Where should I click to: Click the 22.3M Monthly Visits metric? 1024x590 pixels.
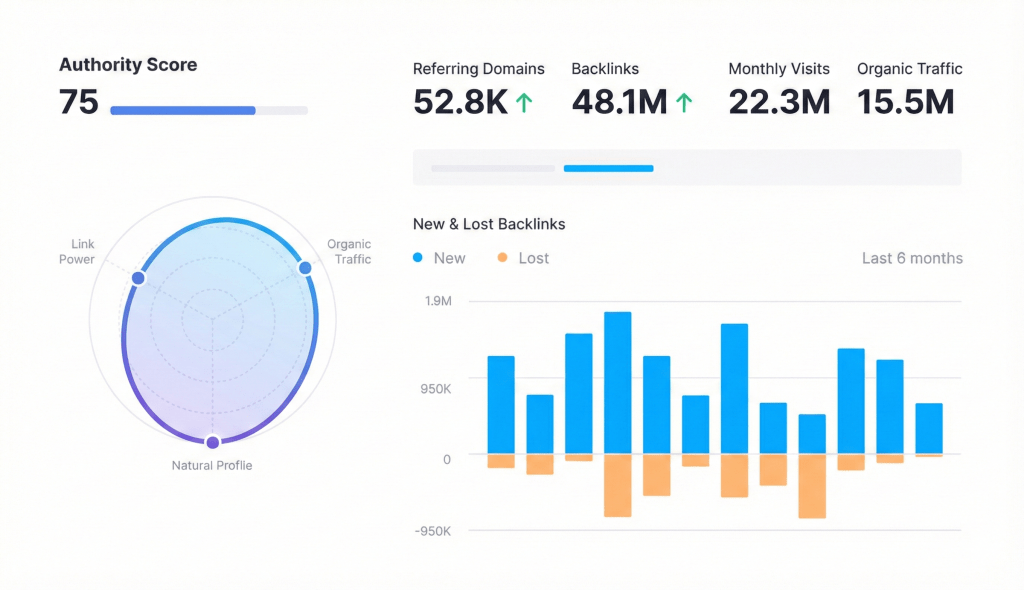pos(779,102)
